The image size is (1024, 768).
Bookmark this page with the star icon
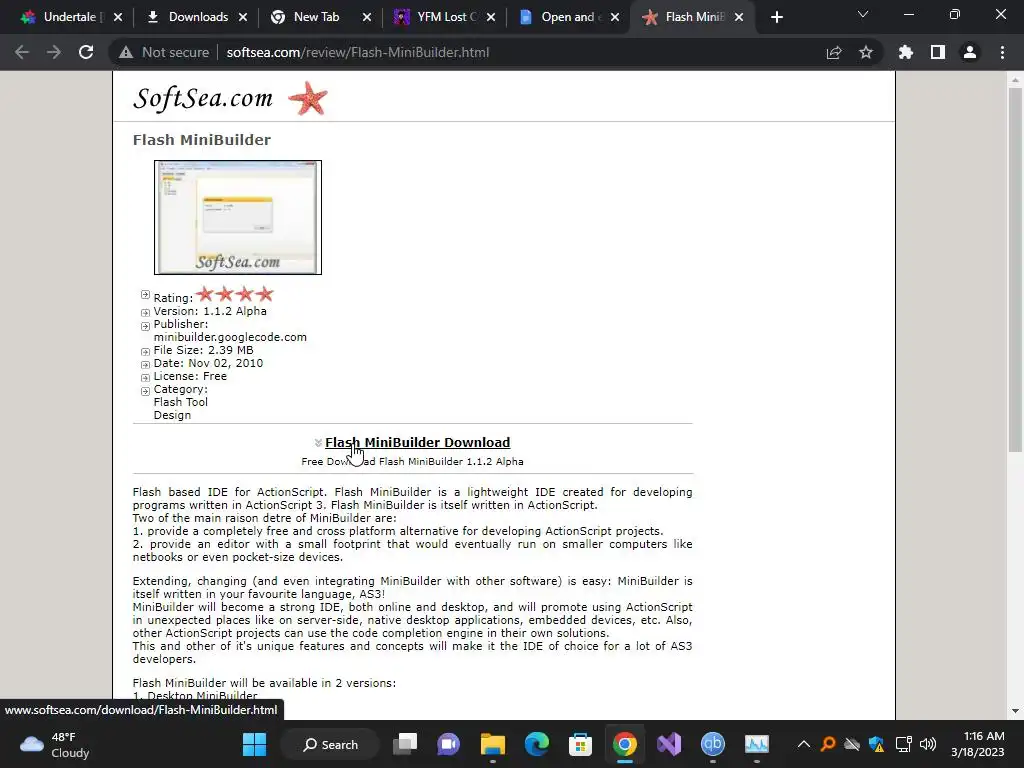click(866, 52)
